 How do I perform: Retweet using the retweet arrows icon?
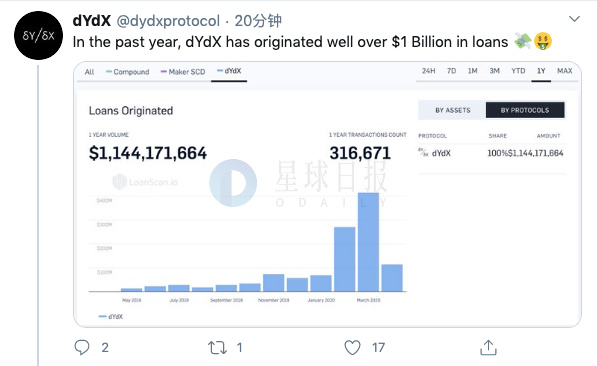[x=217, y=348]
